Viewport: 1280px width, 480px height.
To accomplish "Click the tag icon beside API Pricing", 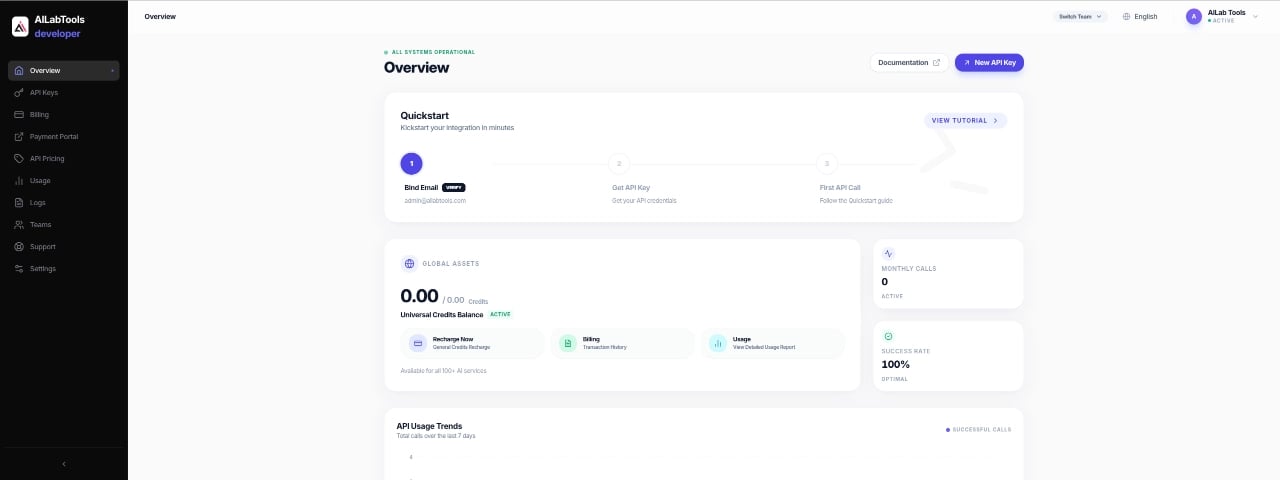I will 19,158.
